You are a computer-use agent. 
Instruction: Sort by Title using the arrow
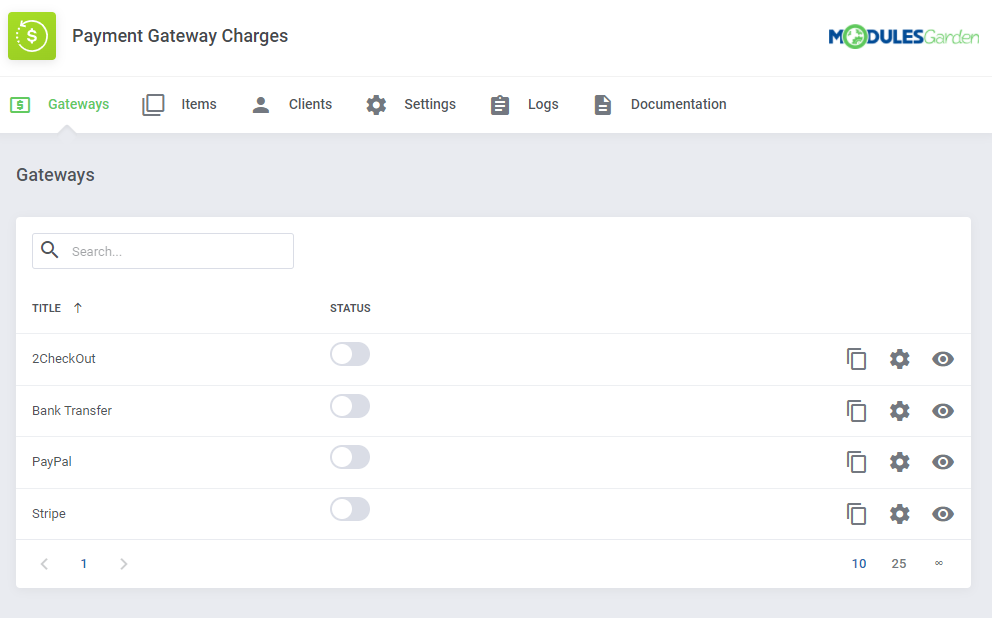tap(78, 308)
